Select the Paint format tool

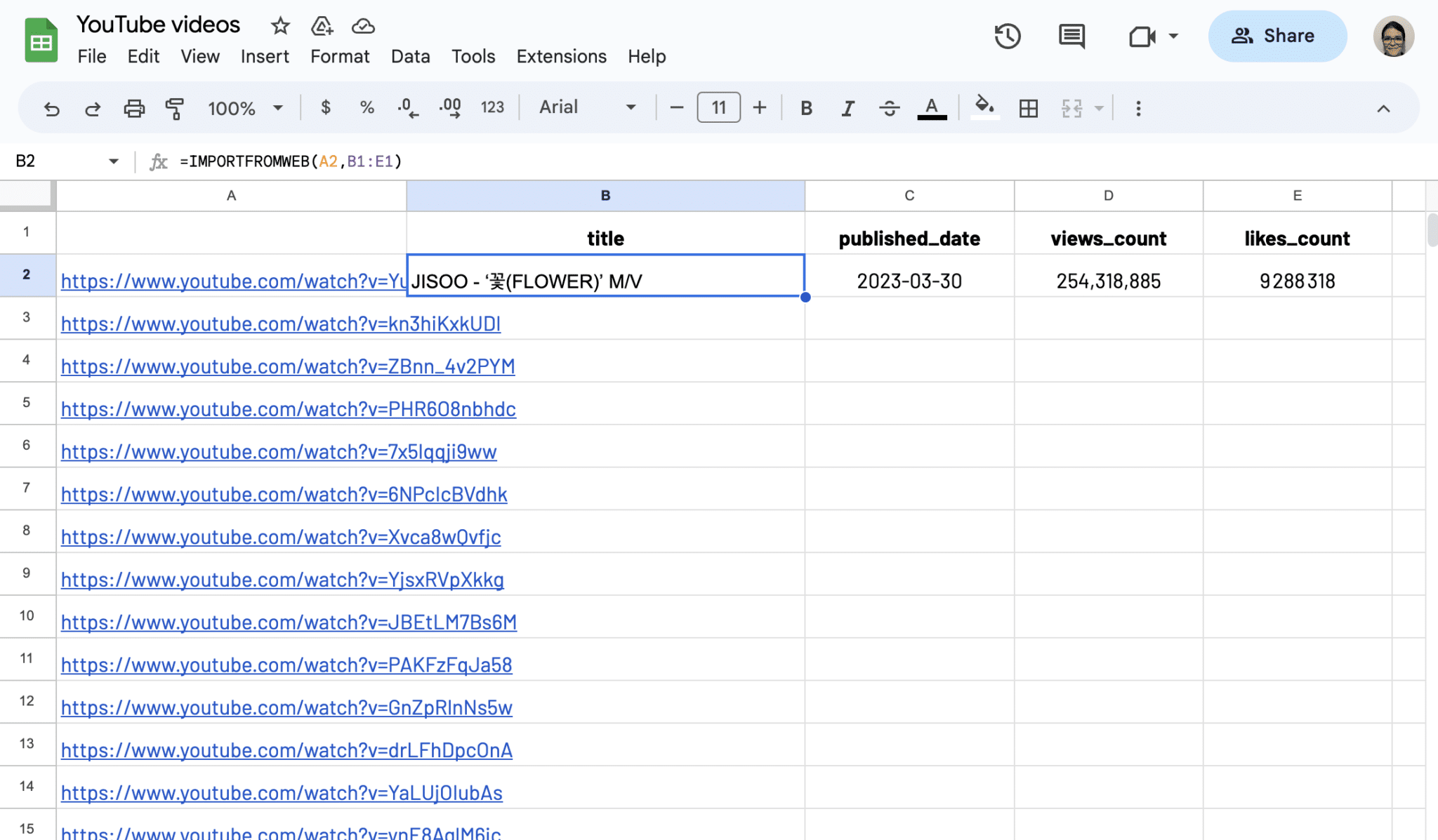[x=175, y=108]
